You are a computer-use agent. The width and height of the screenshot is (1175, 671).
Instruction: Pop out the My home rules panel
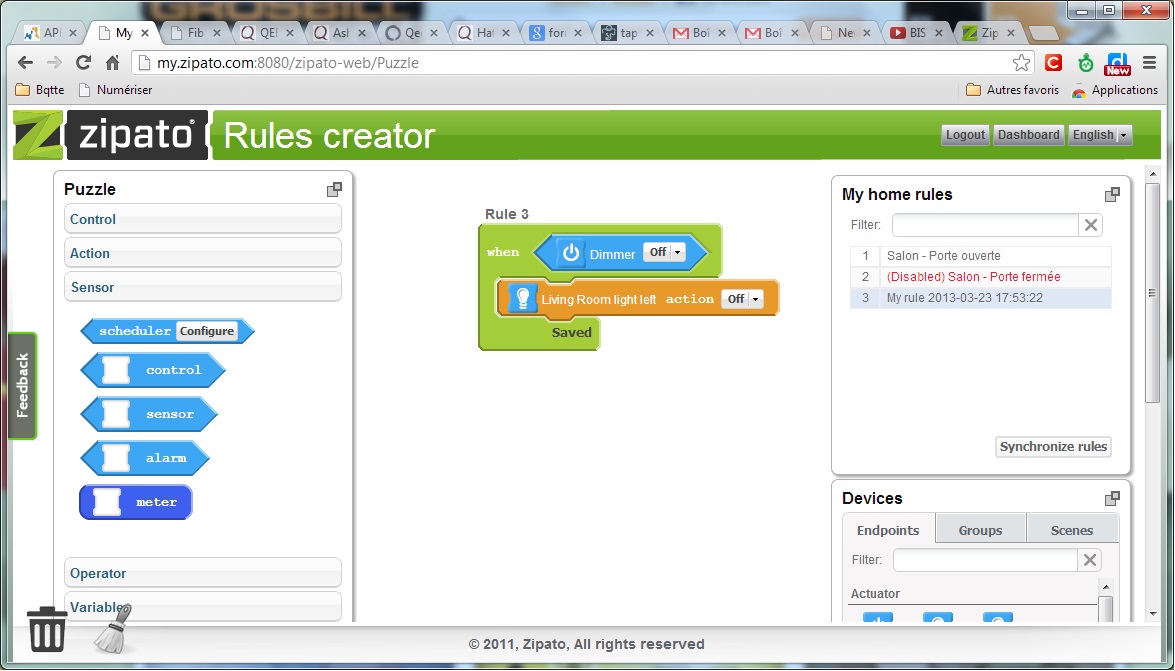1112,194
